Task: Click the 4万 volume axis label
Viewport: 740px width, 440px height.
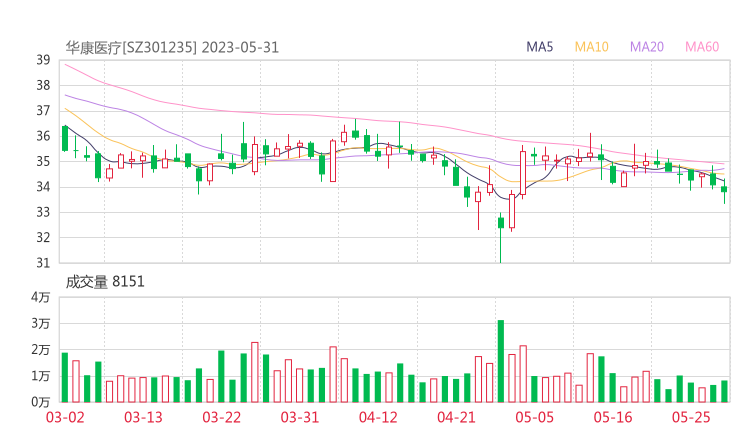Action: point(41,297)
